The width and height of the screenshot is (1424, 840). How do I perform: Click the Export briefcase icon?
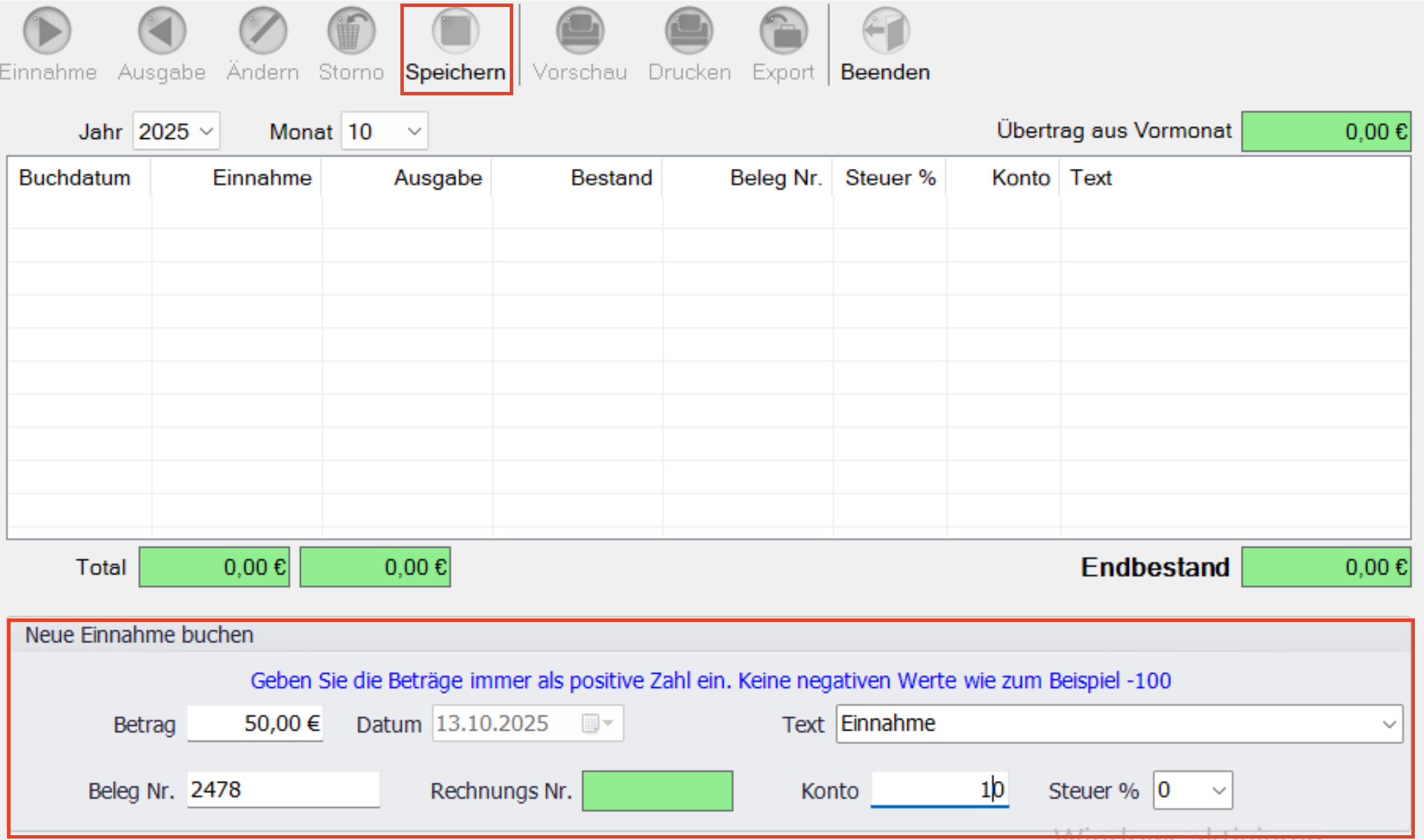(x=783, y=32)
